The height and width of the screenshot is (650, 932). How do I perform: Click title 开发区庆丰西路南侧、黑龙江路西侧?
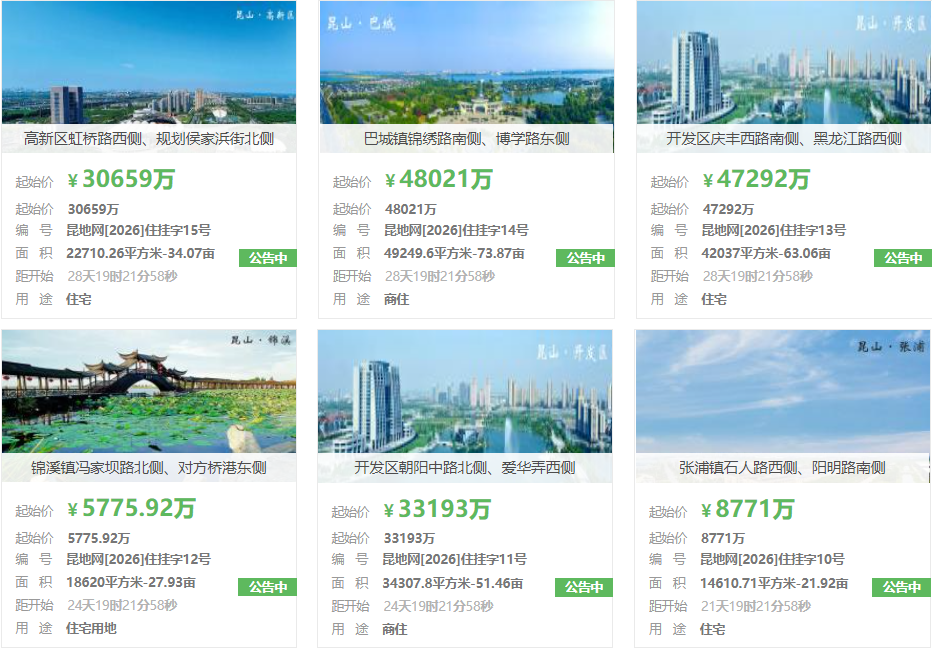783,138
